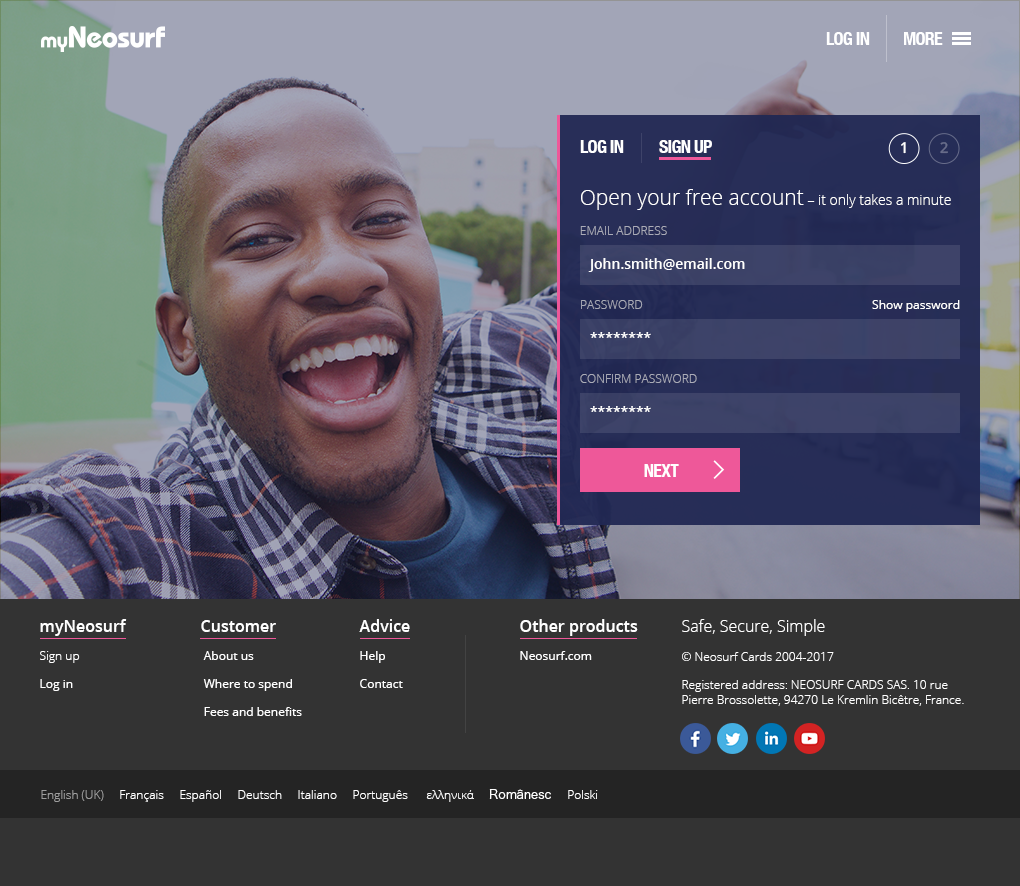This screenshot has width=1020, height=886.
Task: Click the myNeosurf logo
Action: pos(103,38)
